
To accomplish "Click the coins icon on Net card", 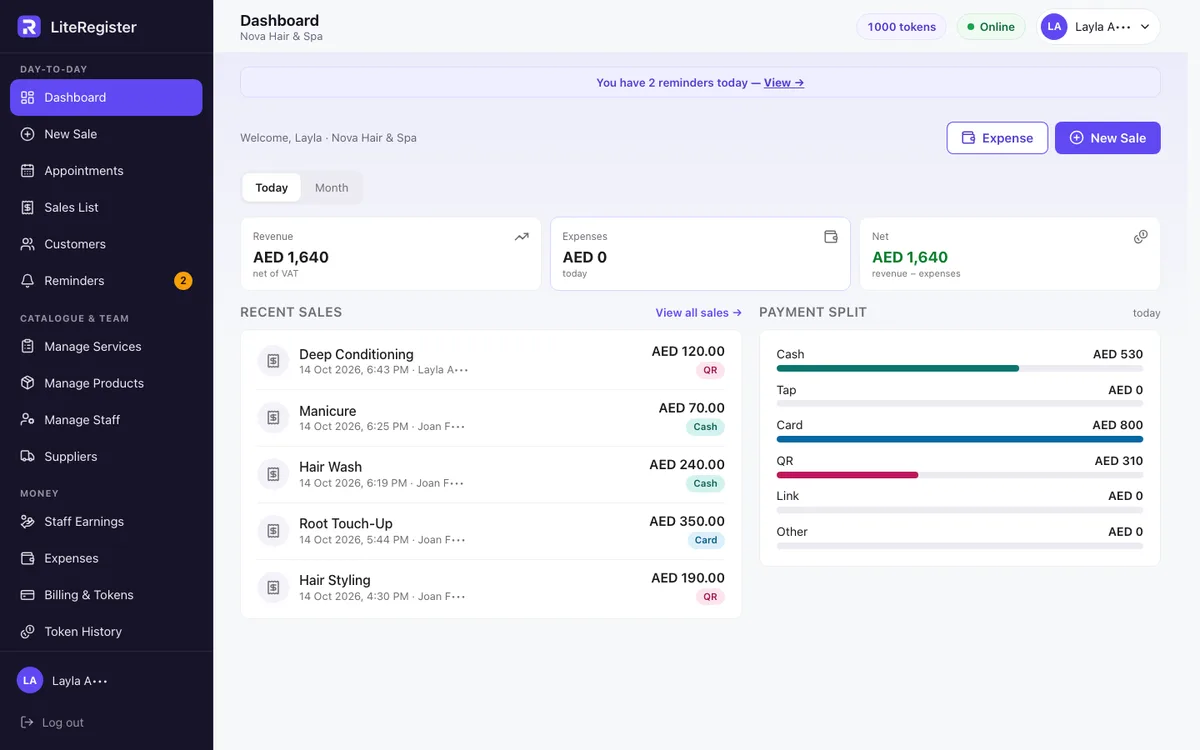I will click(1140, 237).
